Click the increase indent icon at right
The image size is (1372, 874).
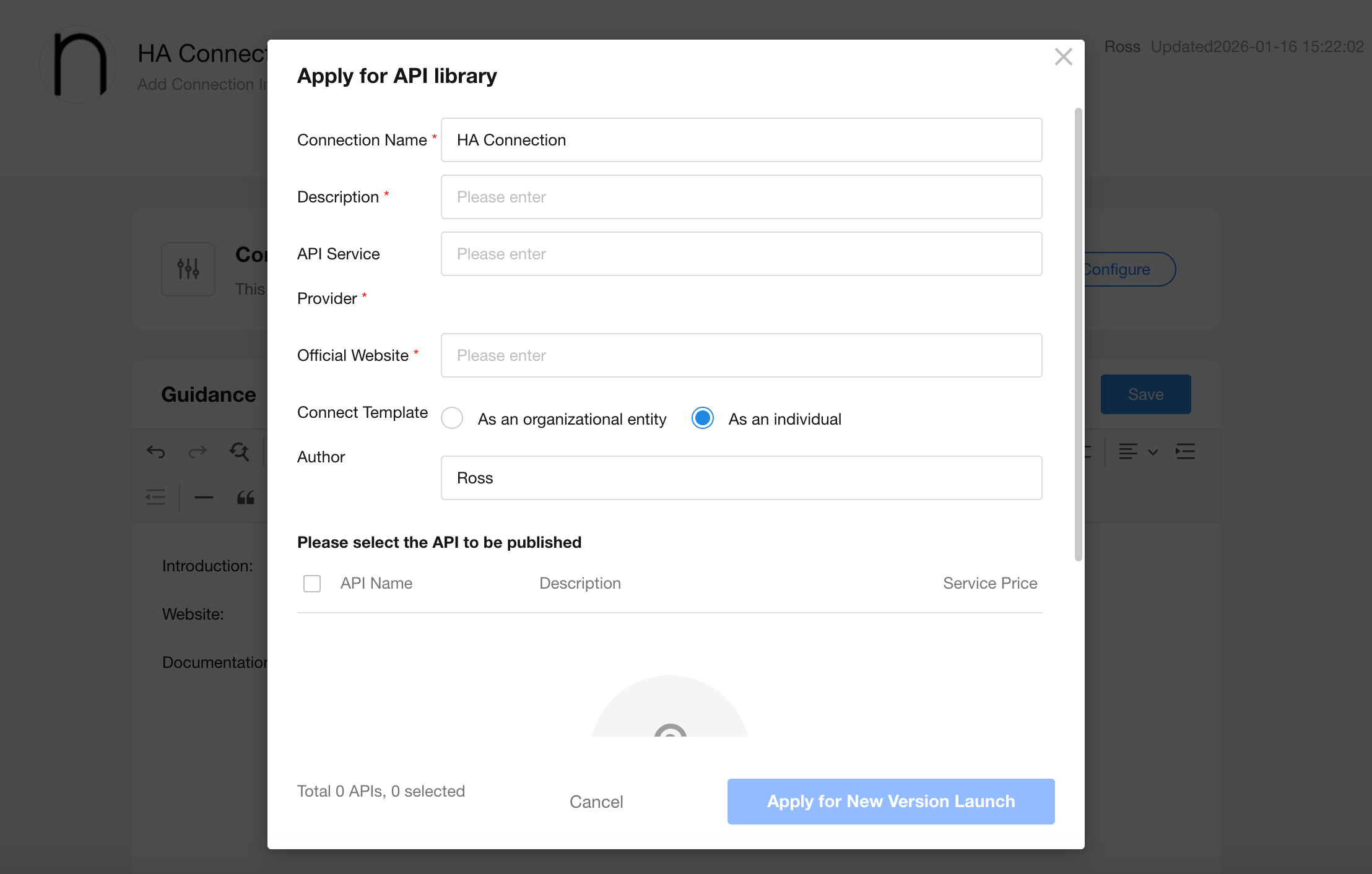(1185, 452)
